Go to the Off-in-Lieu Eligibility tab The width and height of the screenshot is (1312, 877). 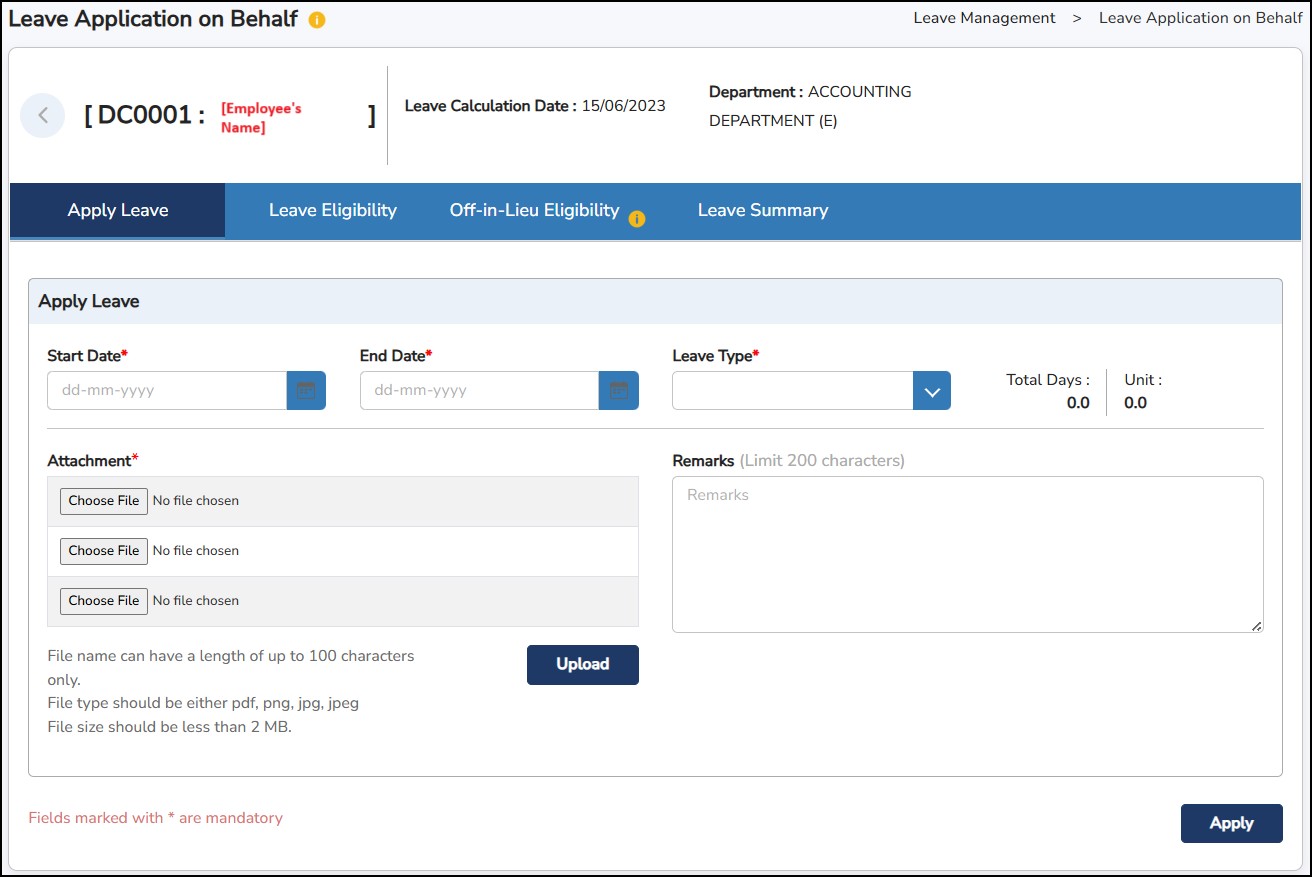(x=534, y=211)
